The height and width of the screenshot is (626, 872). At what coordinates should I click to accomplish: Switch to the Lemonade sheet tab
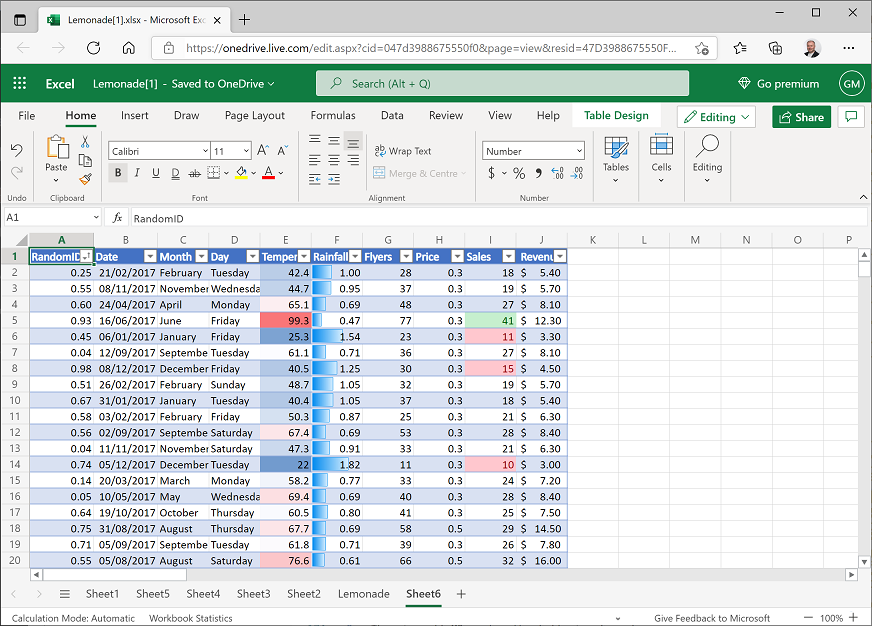click(363, 594)
